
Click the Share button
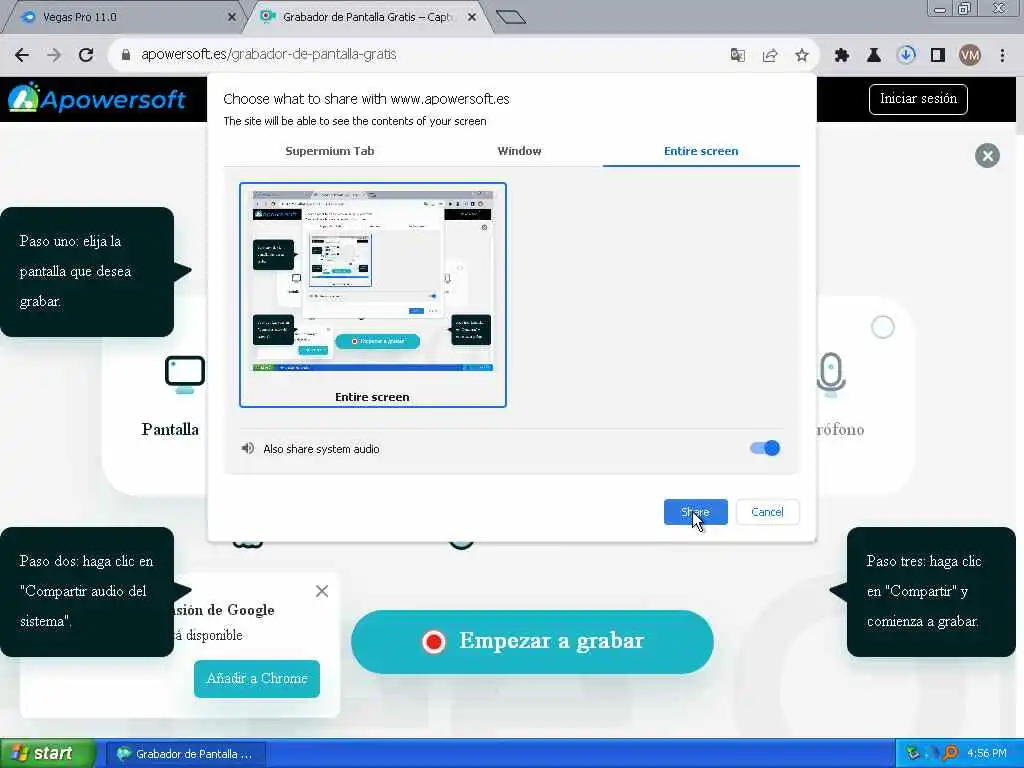[696, 512]
